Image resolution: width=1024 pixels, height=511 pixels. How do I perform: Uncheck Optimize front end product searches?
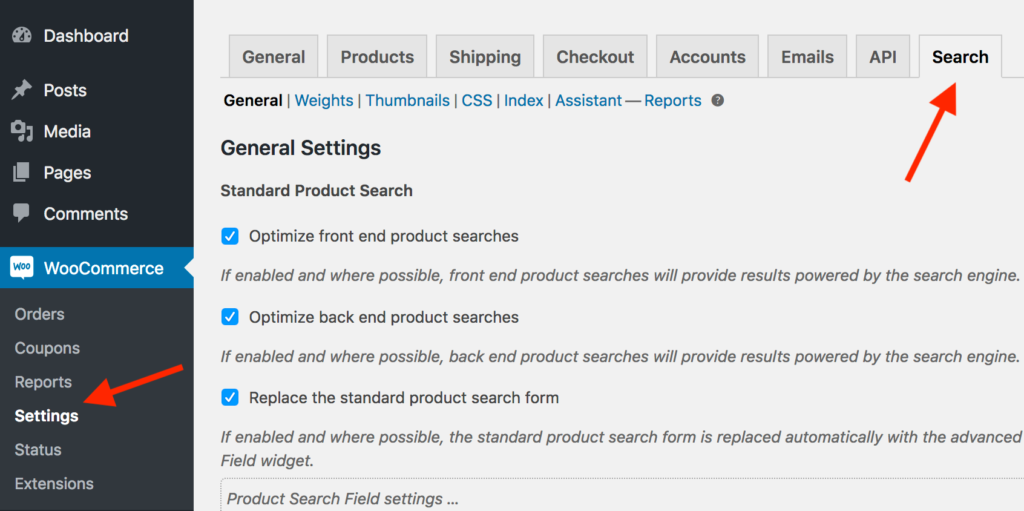pos(230,237)
